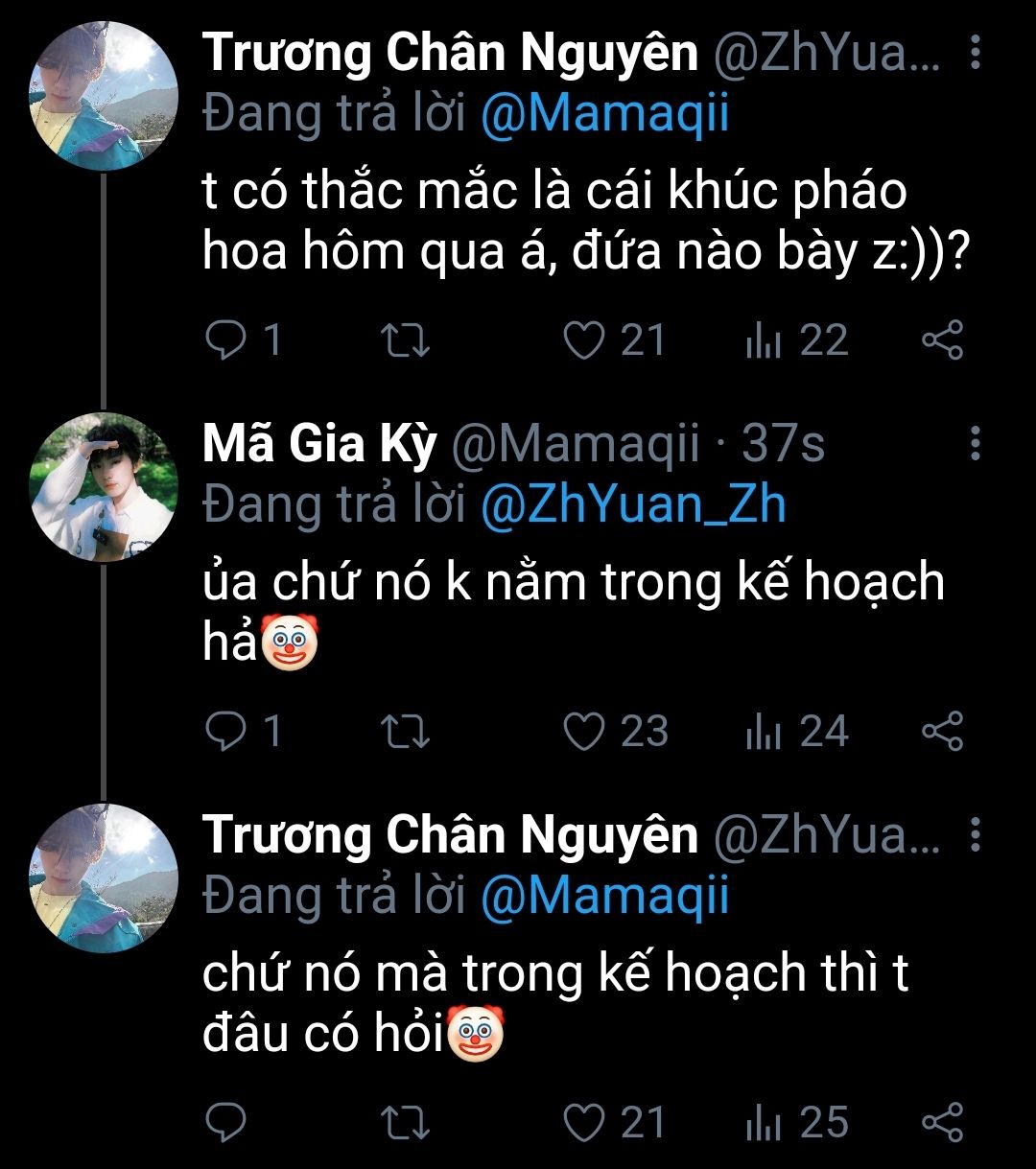
Task: Open the Mã Gia Kỳ display name
Action: (x=319, y=444)
